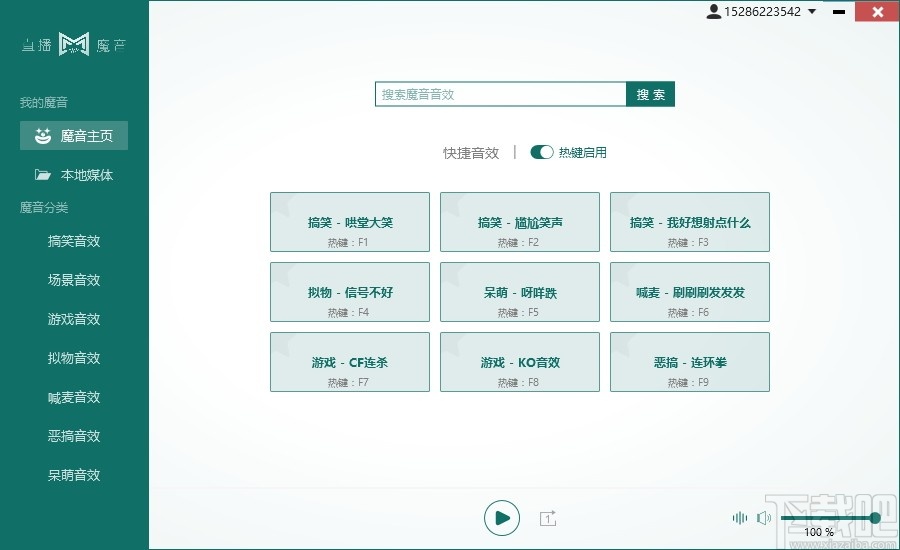Toggle the 热键启用 hotkey switch
900x550 pixels.
(x=541, y=152)
